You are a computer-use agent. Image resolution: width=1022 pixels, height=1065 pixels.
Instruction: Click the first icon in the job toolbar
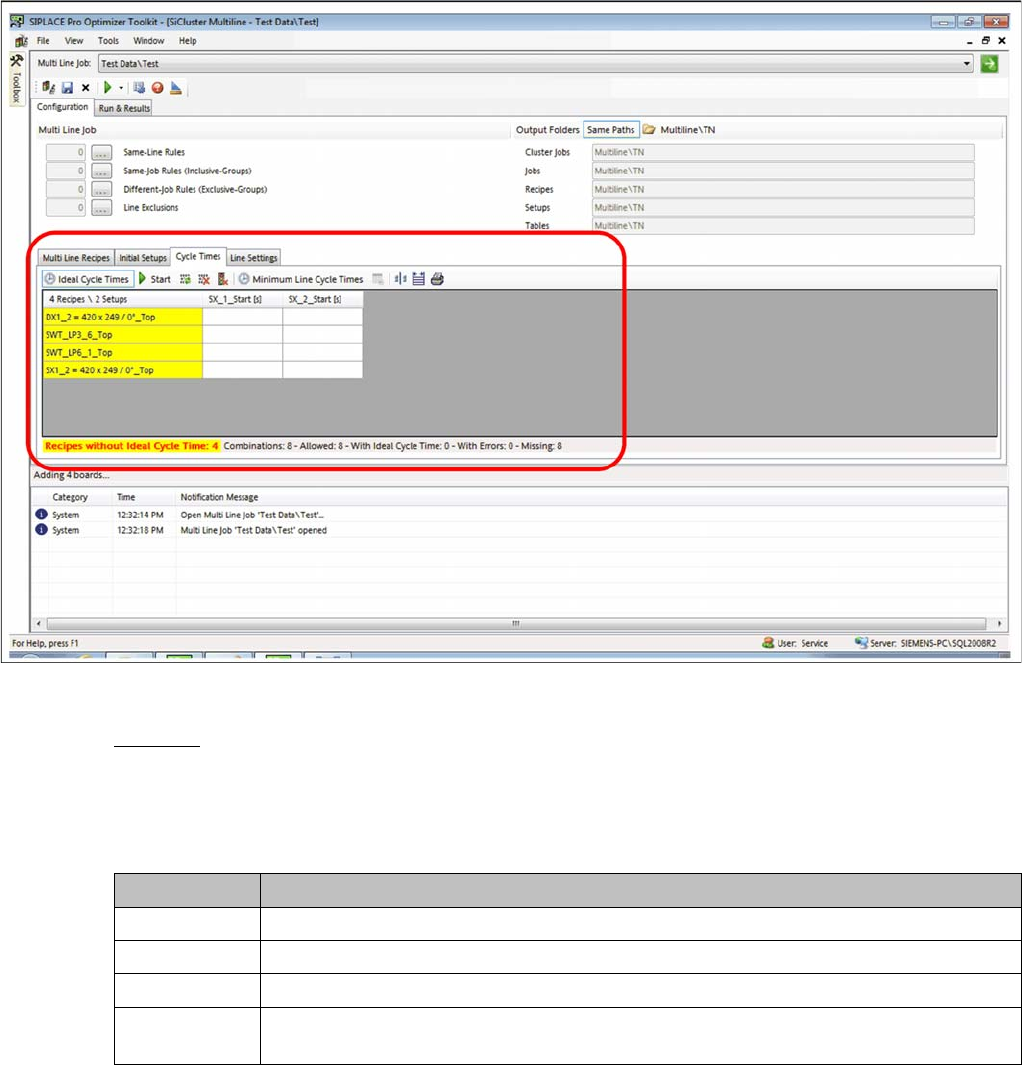pos(49,88)
